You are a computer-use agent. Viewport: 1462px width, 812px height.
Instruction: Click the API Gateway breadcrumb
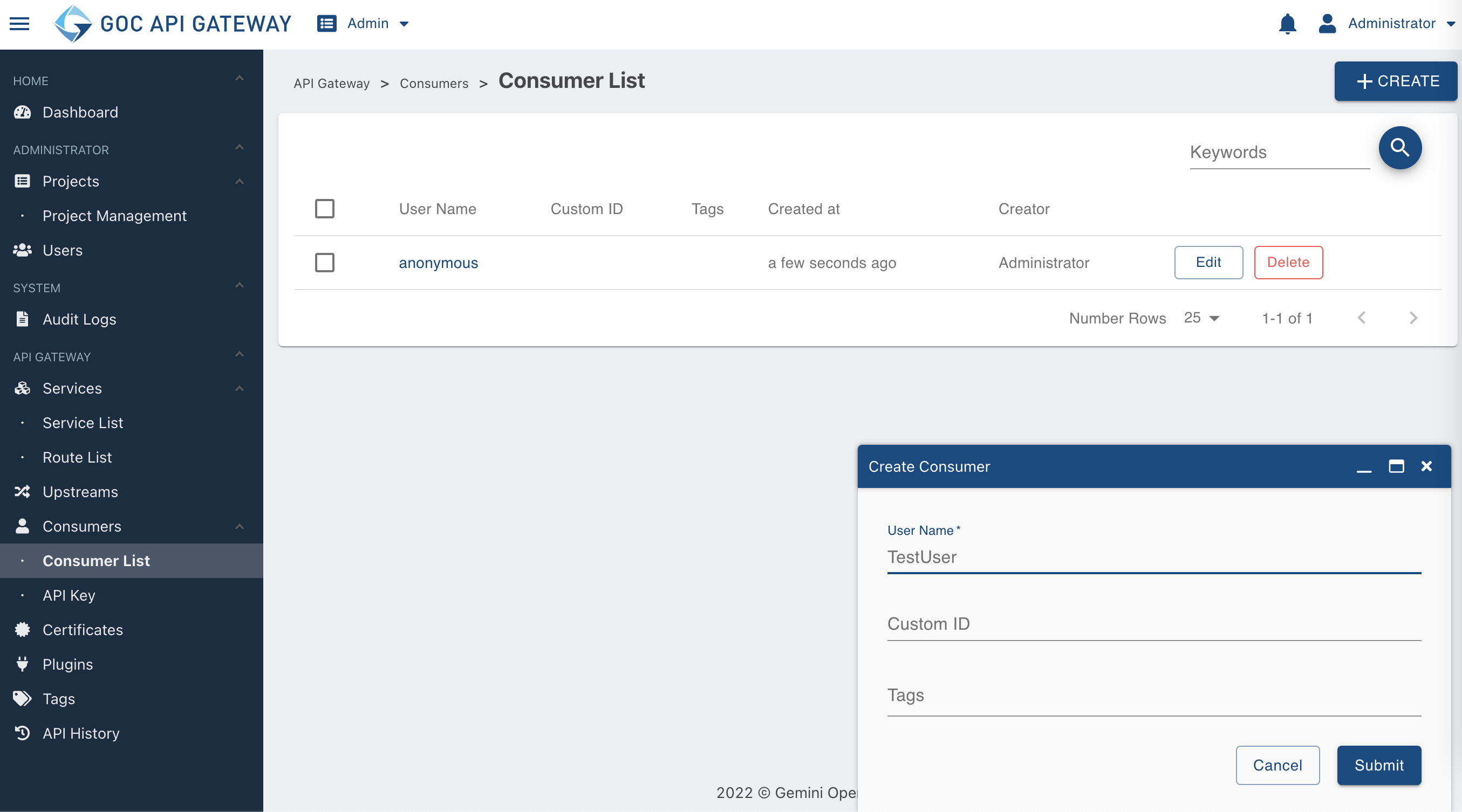click(331, 84)
